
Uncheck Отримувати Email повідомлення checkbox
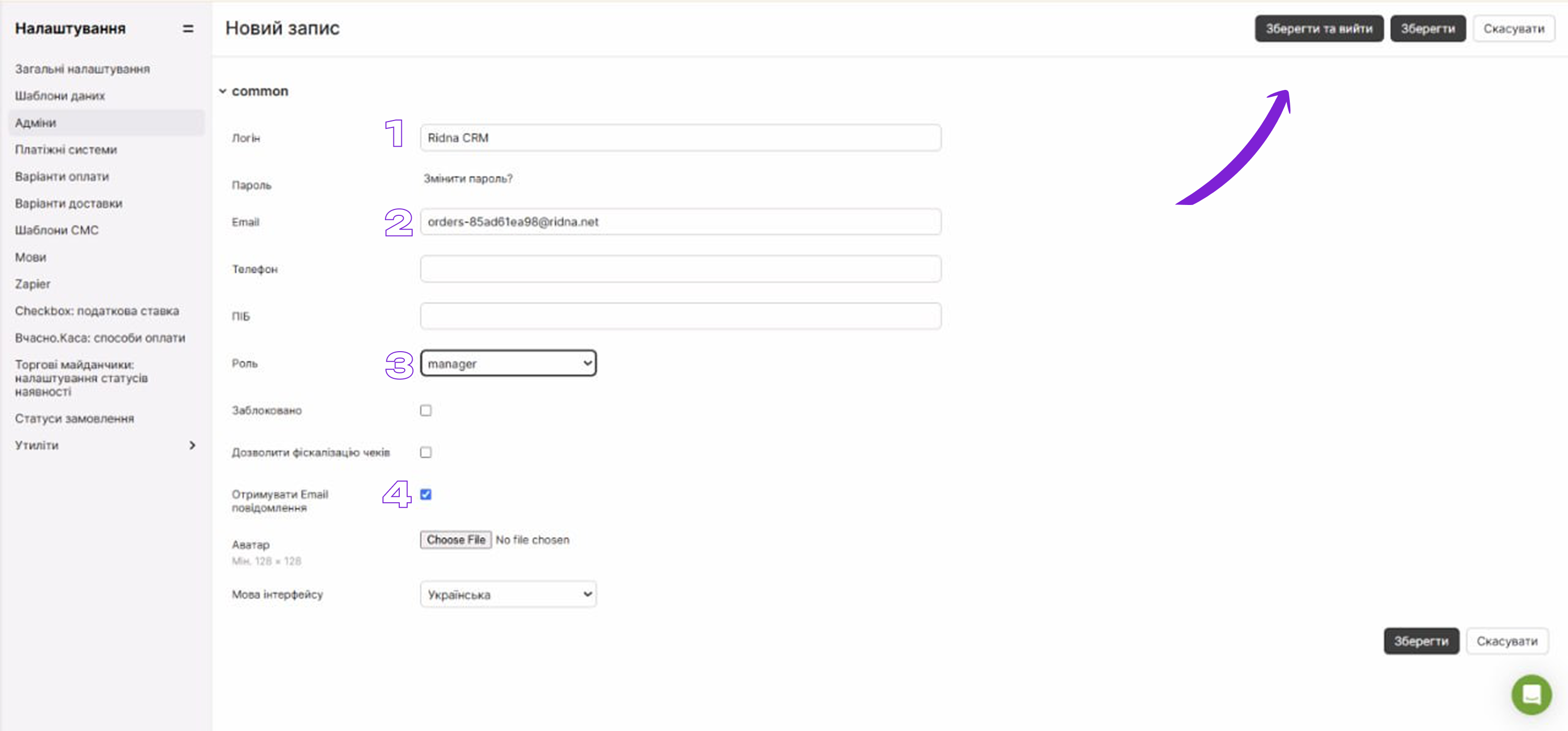[425, 494]
